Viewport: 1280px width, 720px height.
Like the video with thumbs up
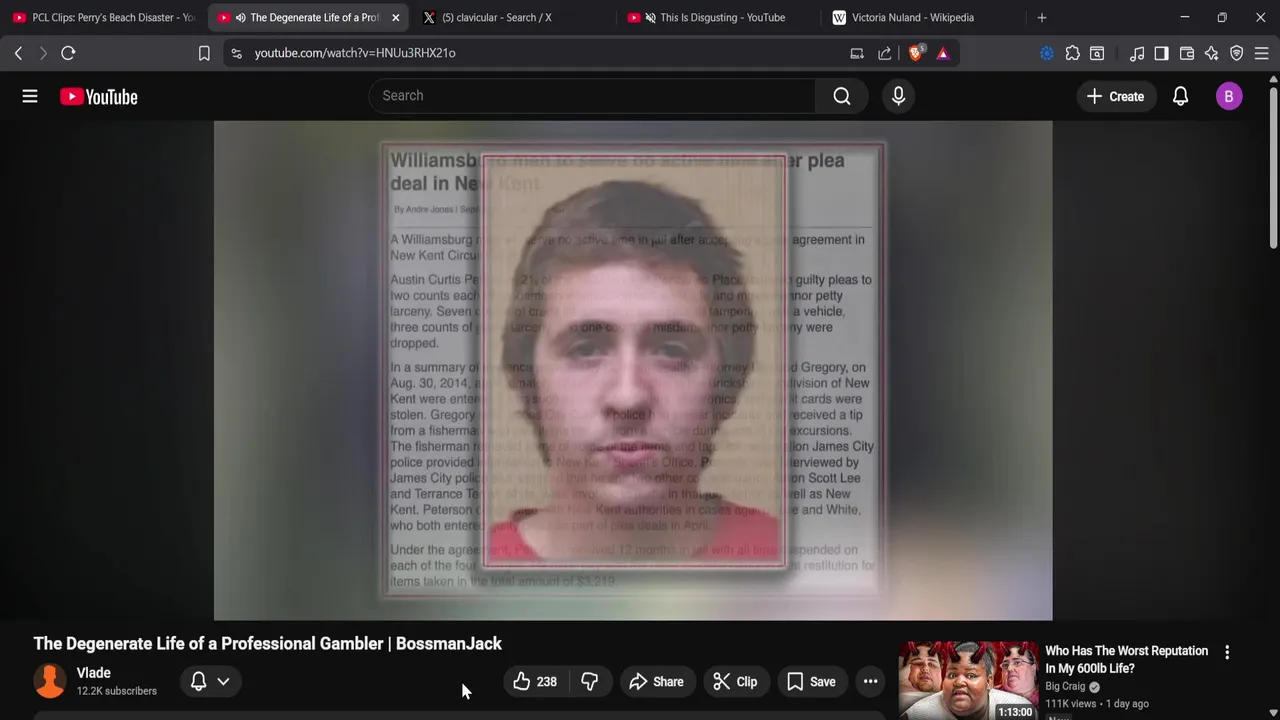pyautogui.click(x=535, y=682)
